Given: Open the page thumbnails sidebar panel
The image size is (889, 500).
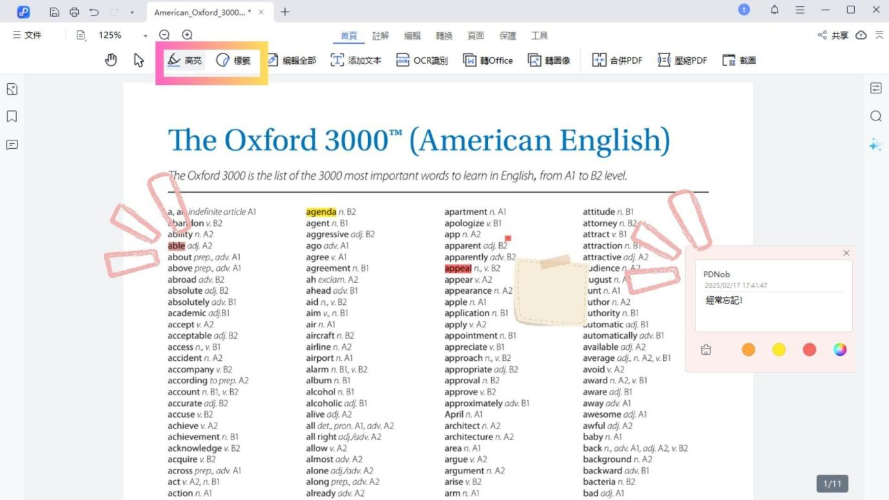Looking at the screenshot, I should tap(12, 89).
